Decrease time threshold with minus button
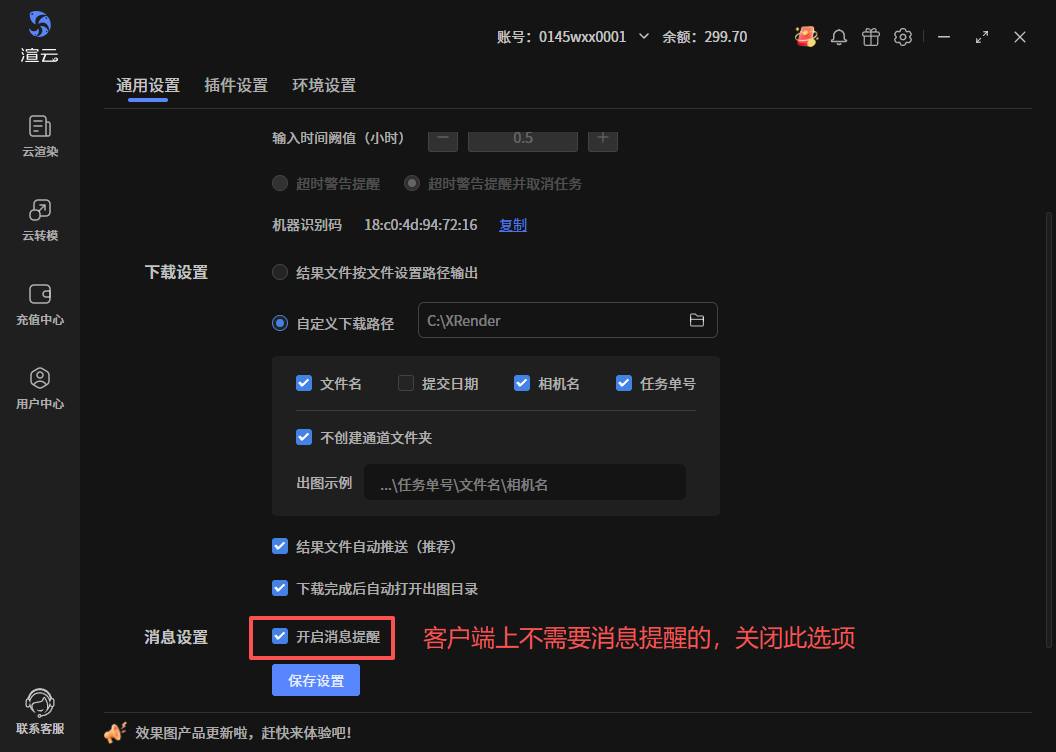The height and width of the screenshot is (752, 1056). [443, 138]
